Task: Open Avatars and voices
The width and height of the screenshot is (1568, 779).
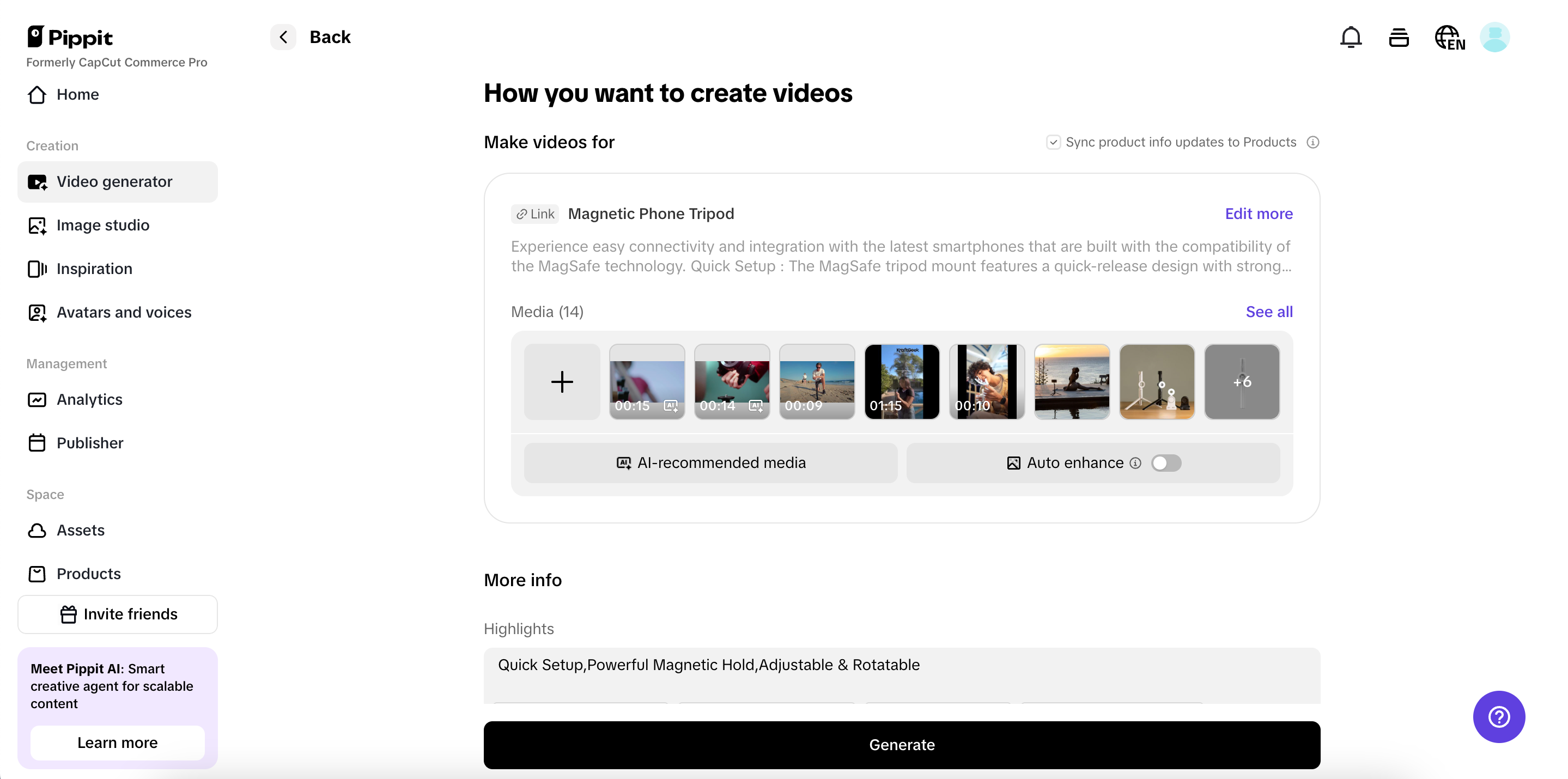Action: (x=124, y=312)
